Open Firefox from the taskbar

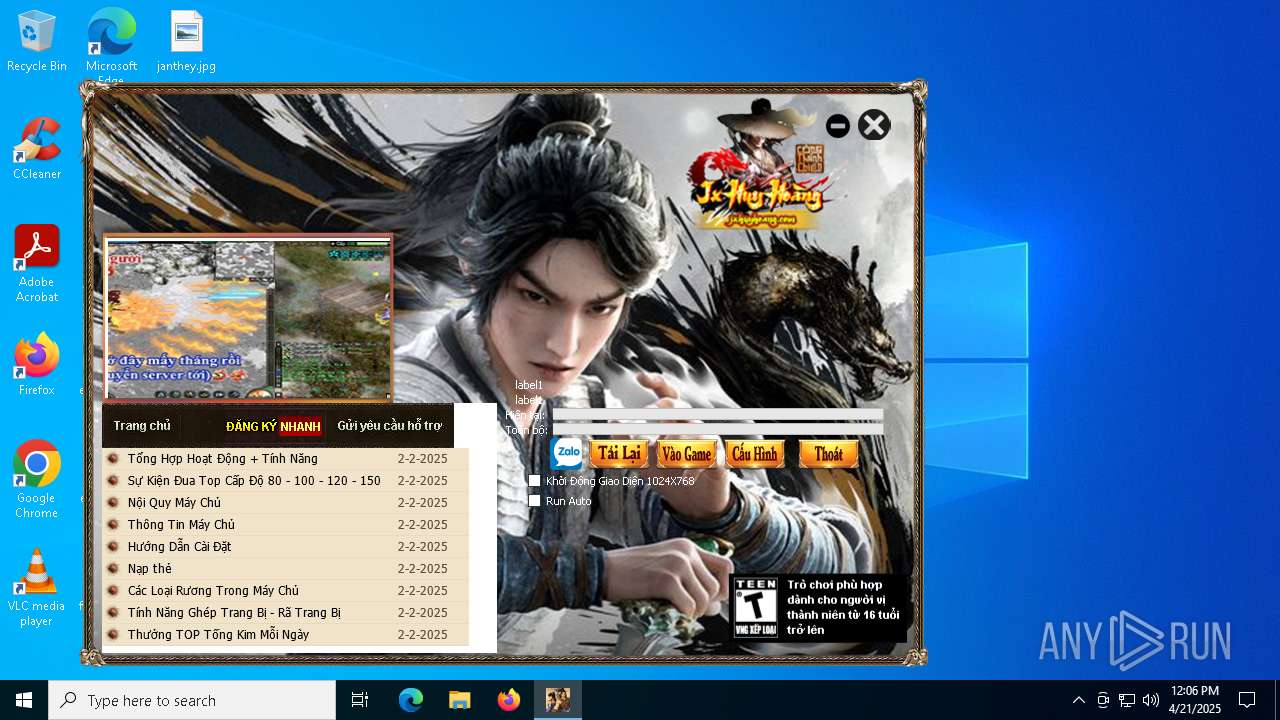[509, 700]
